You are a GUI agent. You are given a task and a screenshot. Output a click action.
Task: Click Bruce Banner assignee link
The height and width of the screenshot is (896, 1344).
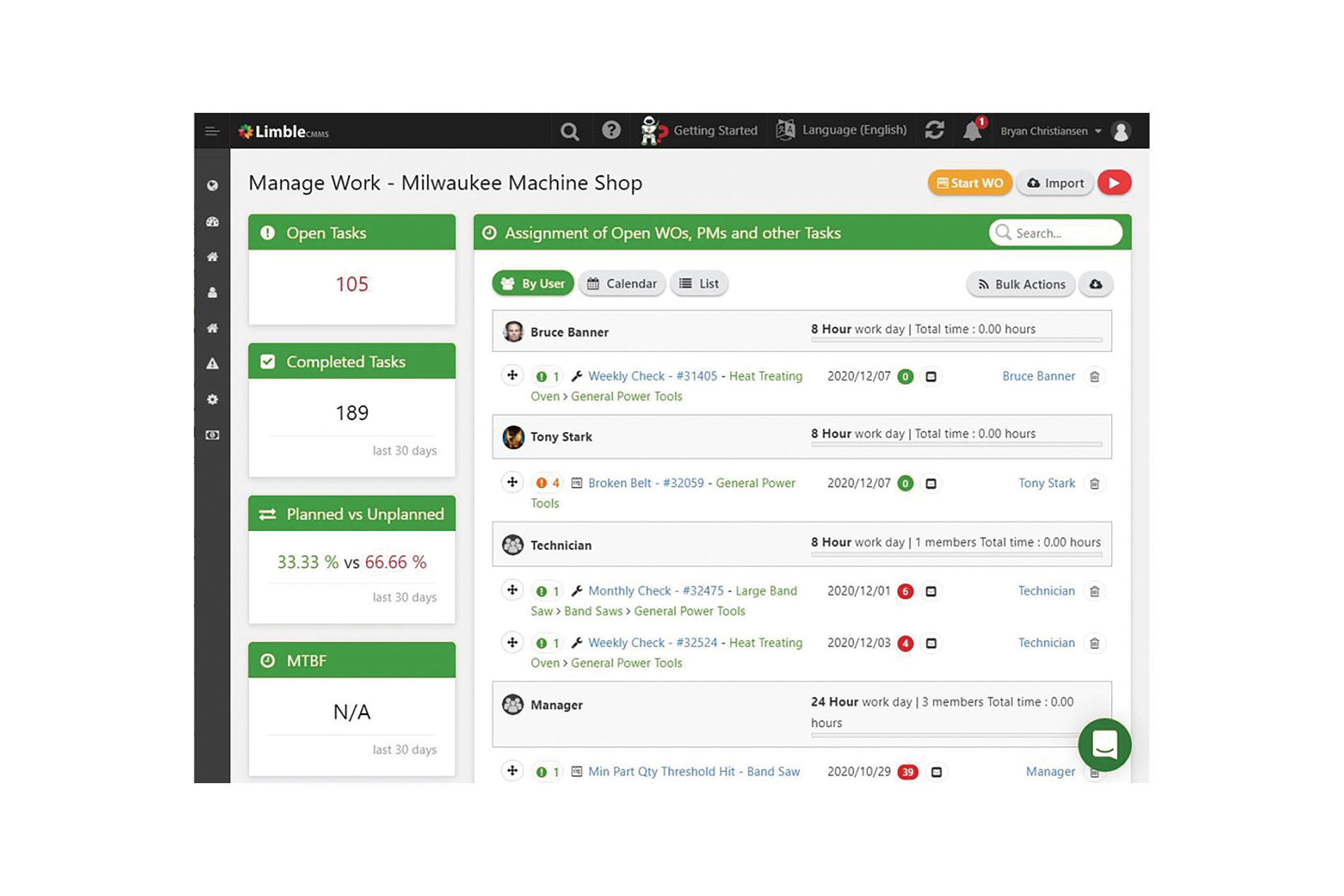click(1038, 376)
